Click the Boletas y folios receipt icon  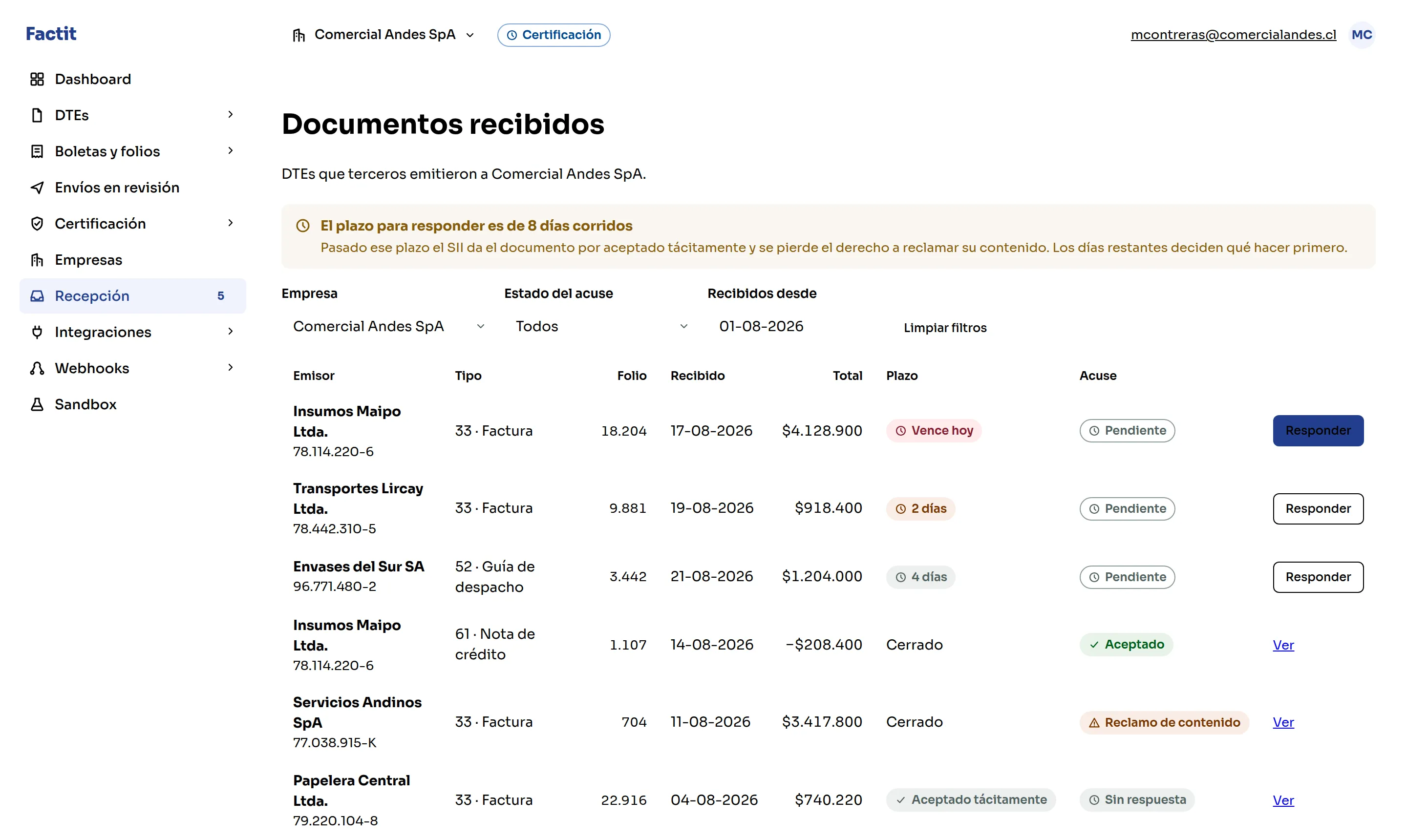click(37, 152)
